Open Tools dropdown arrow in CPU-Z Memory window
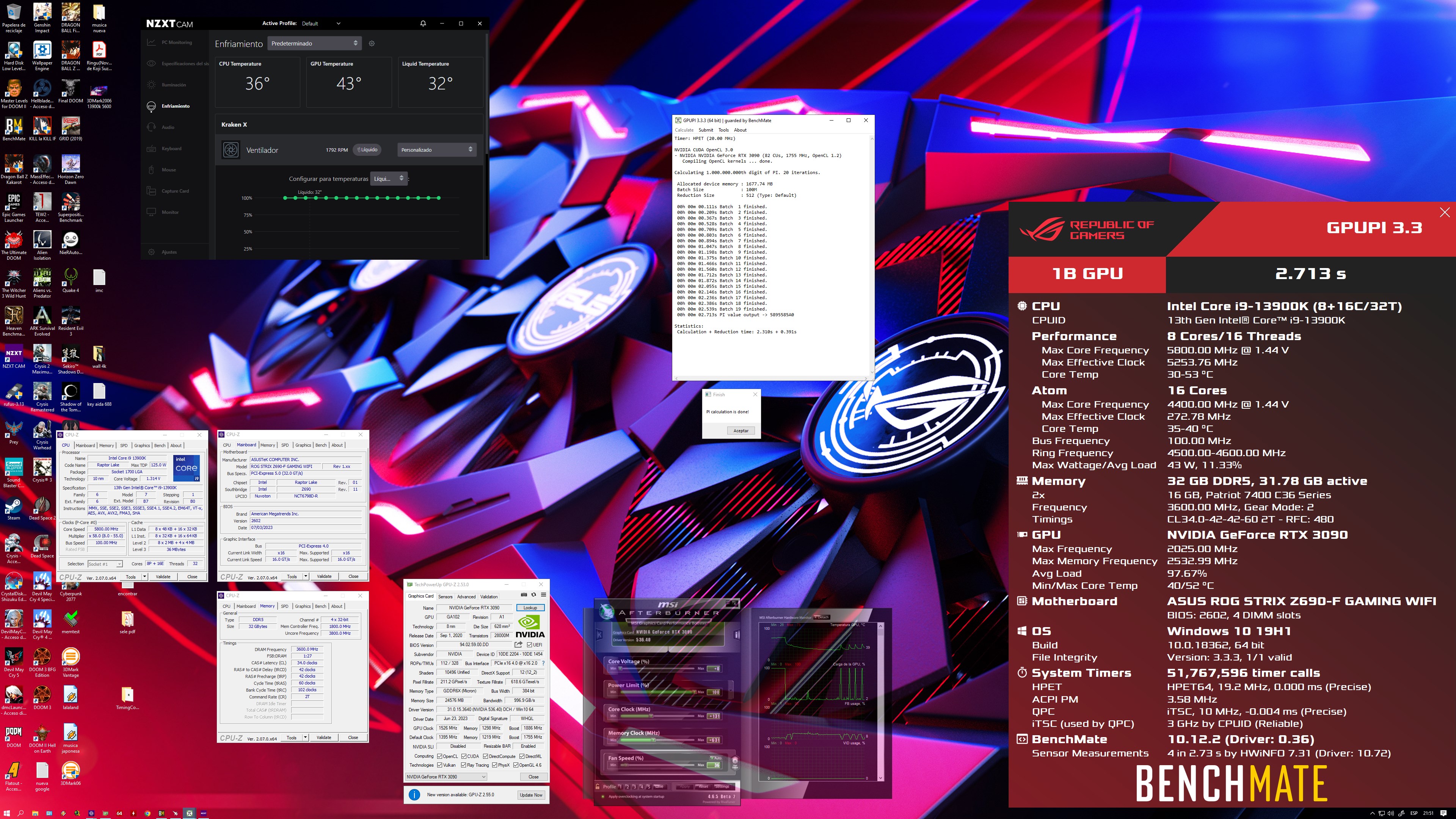Viewport: 1456px width, 819px height. (x=306, y=737)
